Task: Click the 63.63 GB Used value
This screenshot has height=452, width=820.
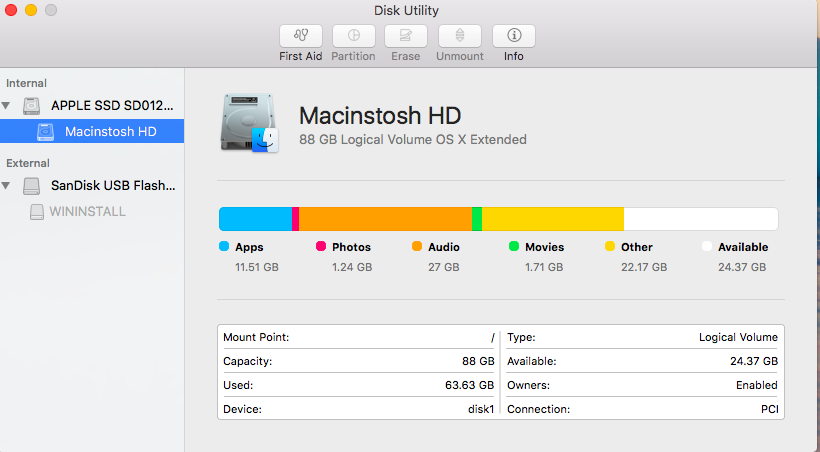Action: click(470, 386)
